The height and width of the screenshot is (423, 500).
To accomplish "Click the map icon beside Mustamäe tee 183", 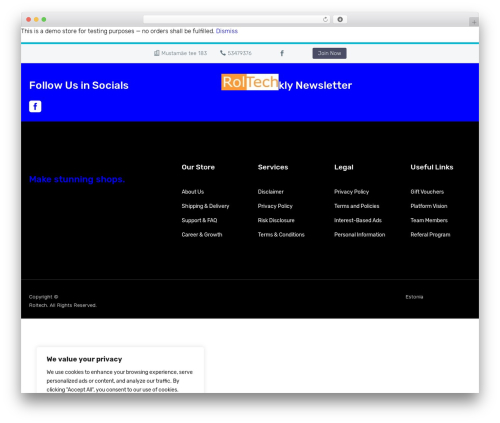I will 157,53.
